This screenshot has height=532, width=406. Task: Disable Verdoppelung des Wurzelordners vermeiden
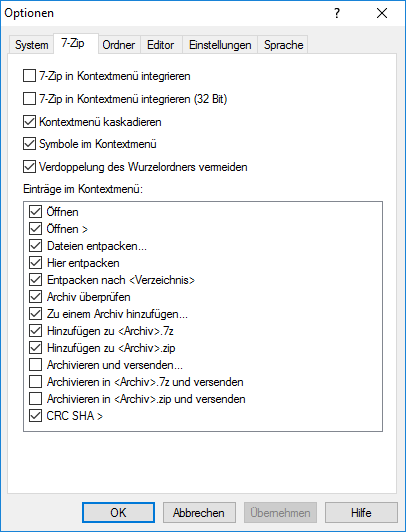[x=29, y=167]
